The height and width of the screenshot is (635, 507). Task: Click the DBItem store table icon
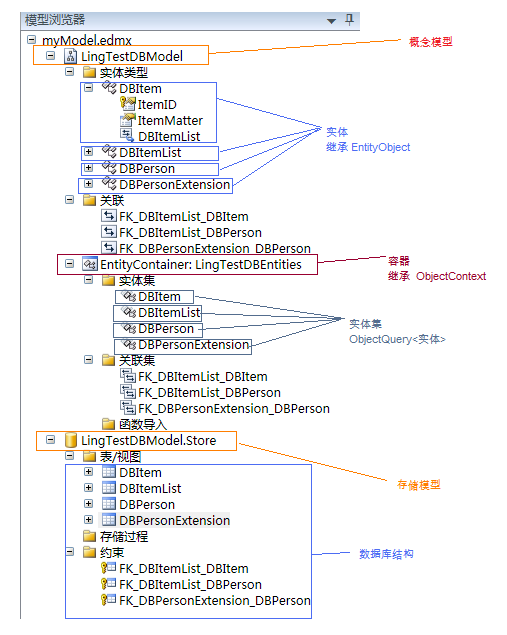coord(109,472)
